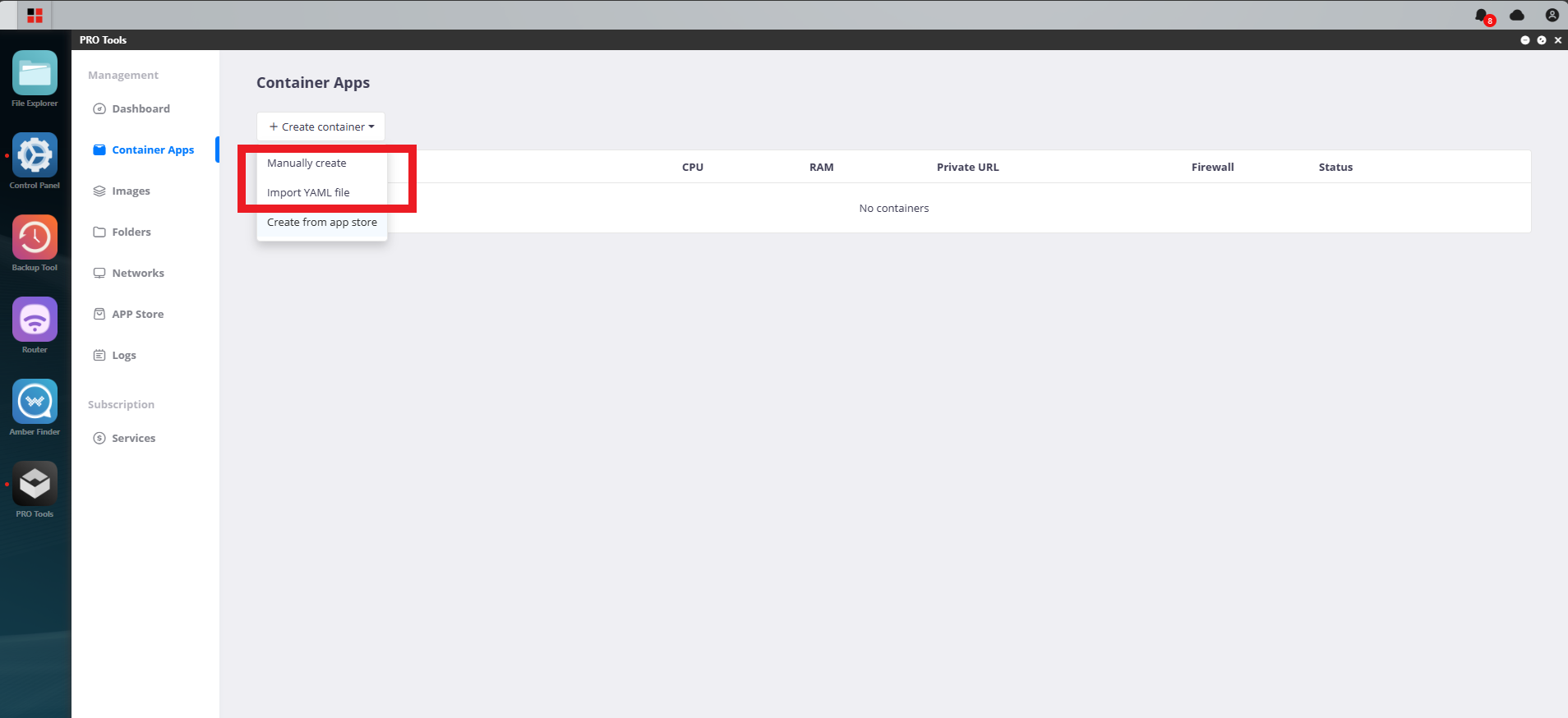Viewport: 1568px width, 718px height.
Task: Collapse the Create container dropdown
Action: click(x=321, y=127)
